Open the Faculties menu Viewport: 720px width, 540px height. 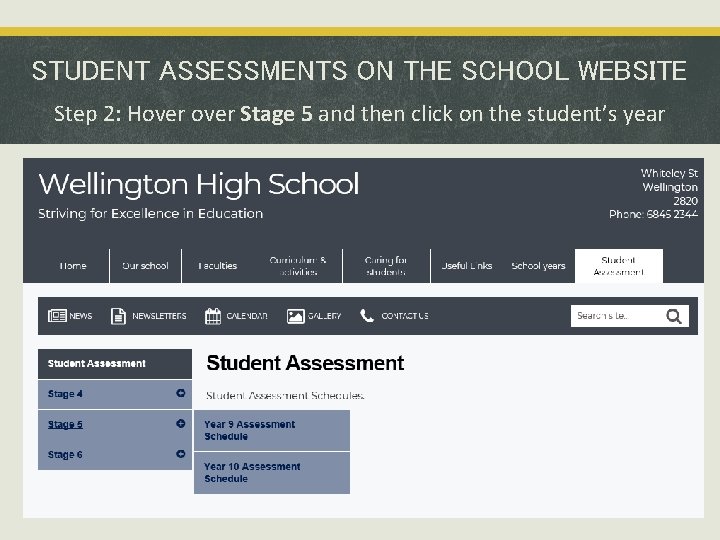tap(218, 266)
